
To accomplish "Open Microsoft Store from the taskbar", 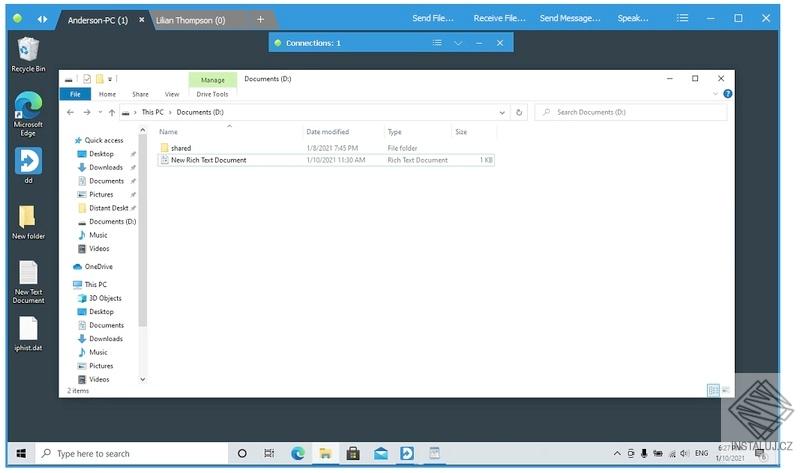I will coord(353,454).
